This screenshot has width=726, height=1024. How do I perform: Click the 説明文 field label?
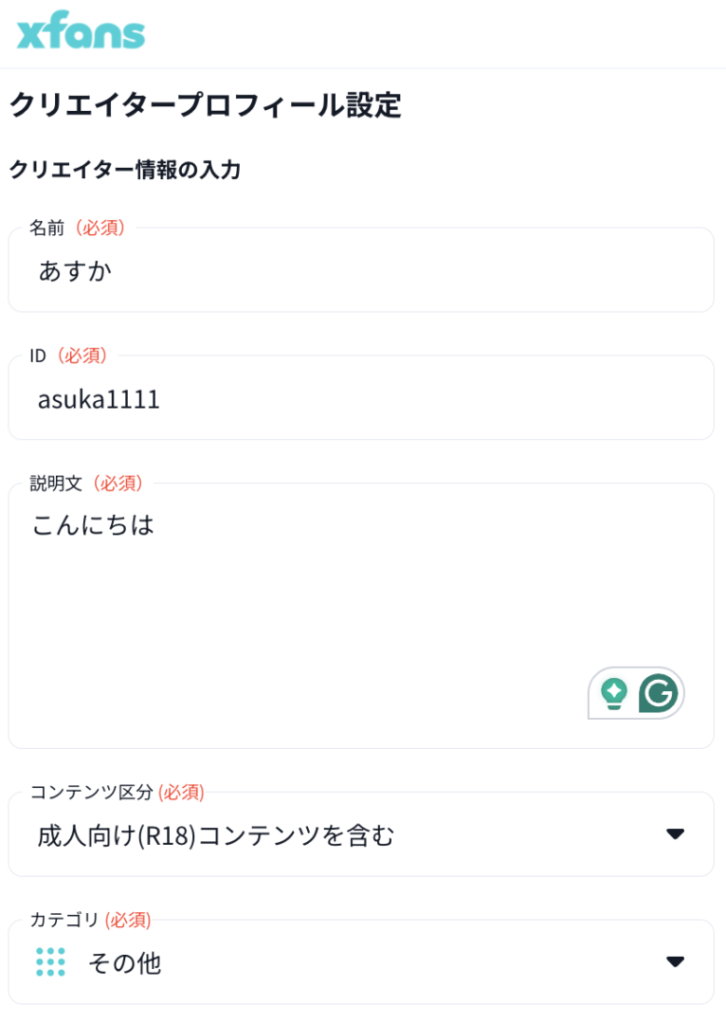click(54, 483)
